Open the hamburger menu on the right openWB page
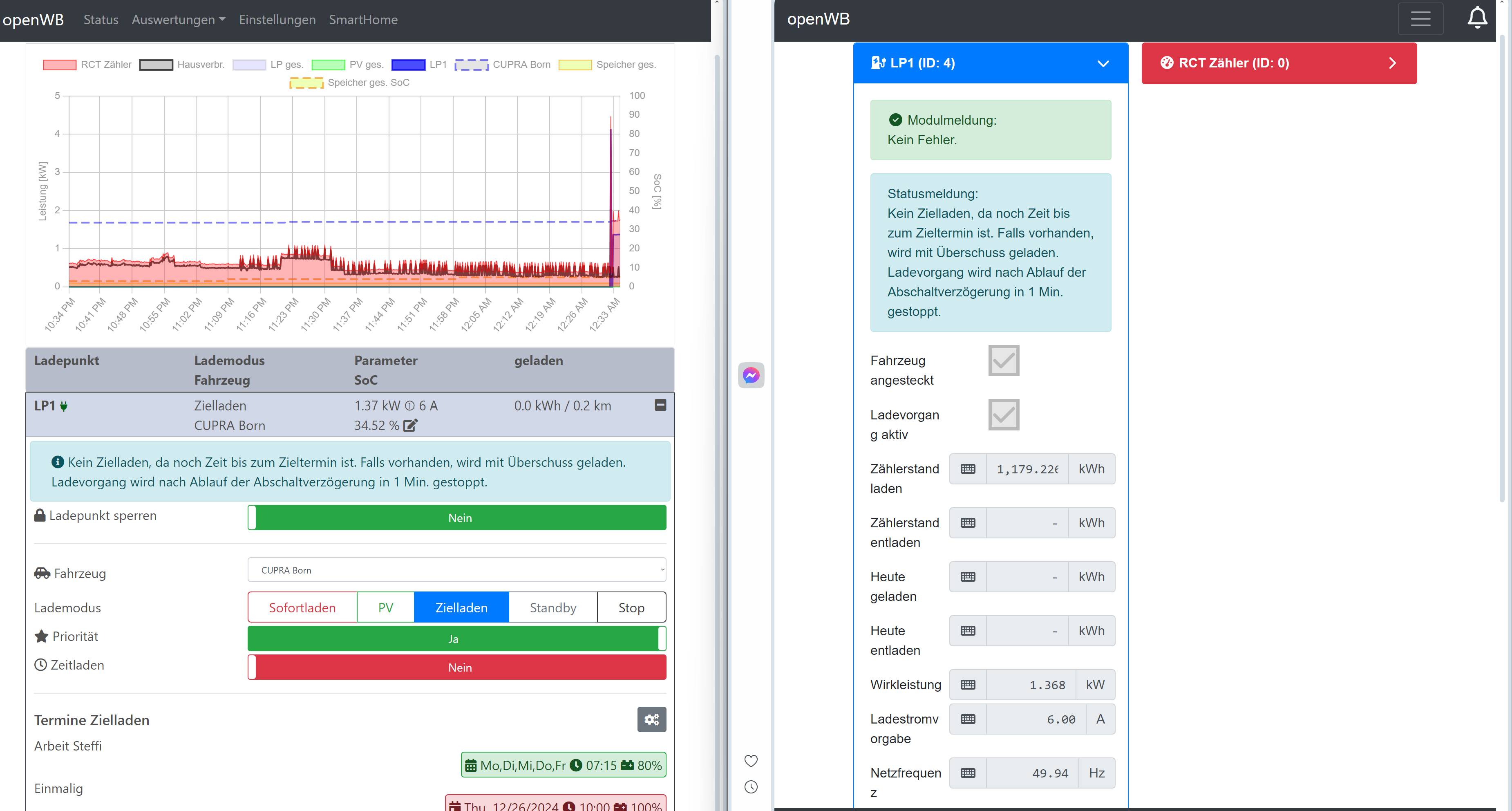1512x811 pixels. click(1420, 19)
